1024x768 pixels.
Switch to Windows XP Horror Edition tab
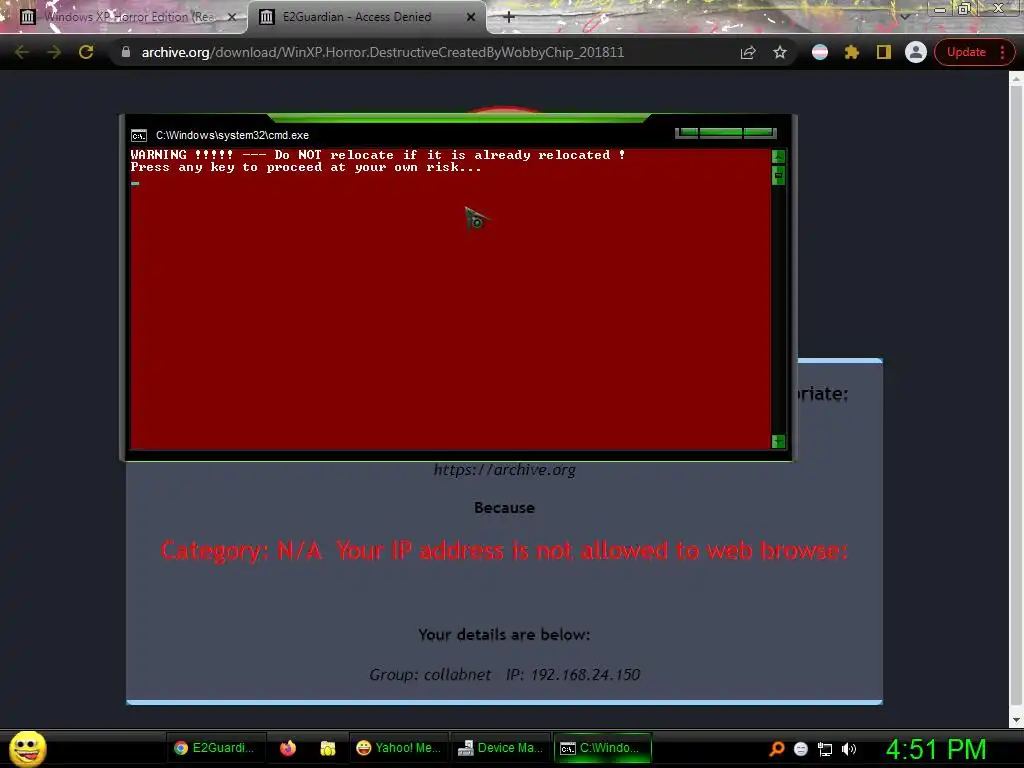pyautogui.click(x=124, y=17)
